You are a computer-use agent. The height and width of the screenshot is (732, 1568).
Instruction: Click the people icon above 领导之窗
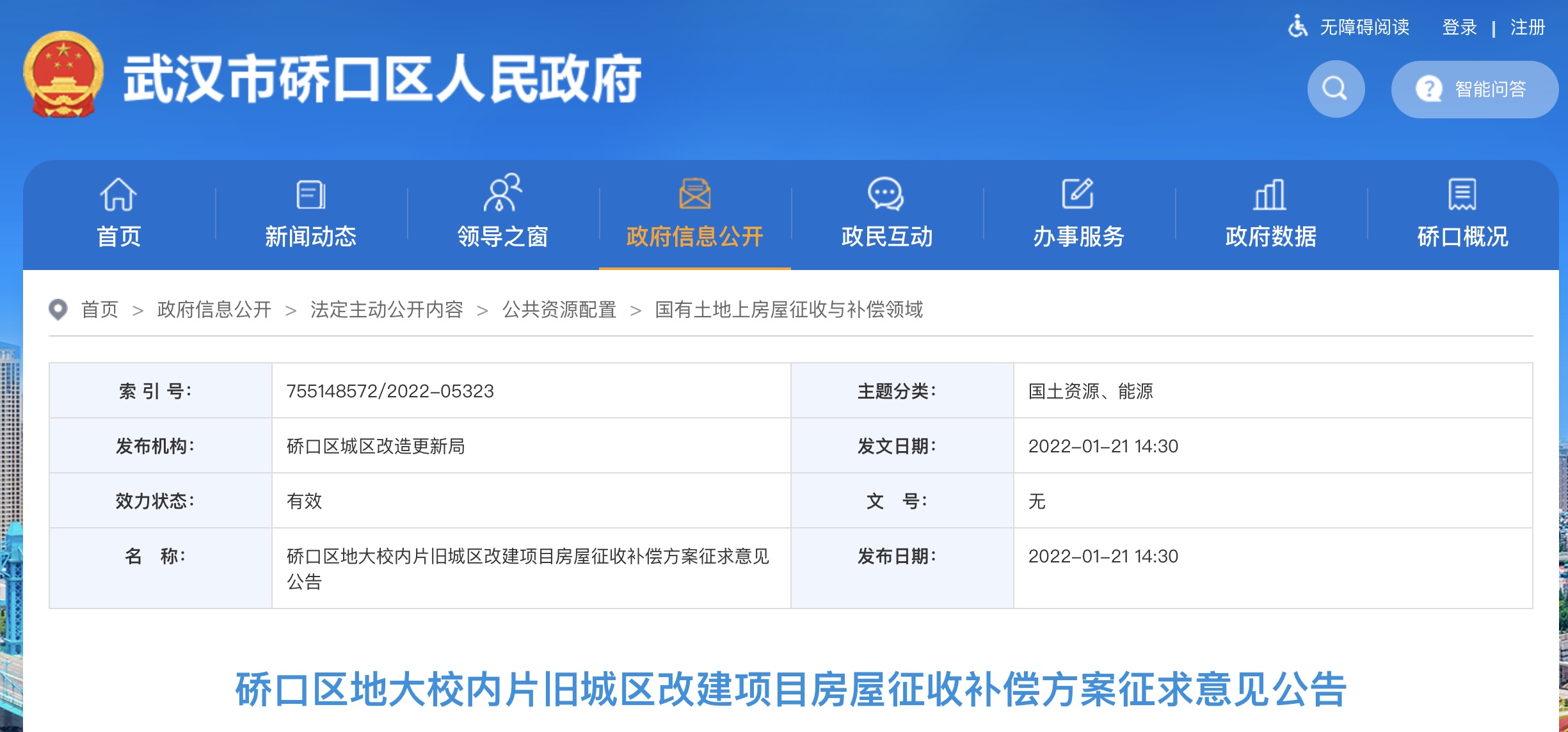502,193
